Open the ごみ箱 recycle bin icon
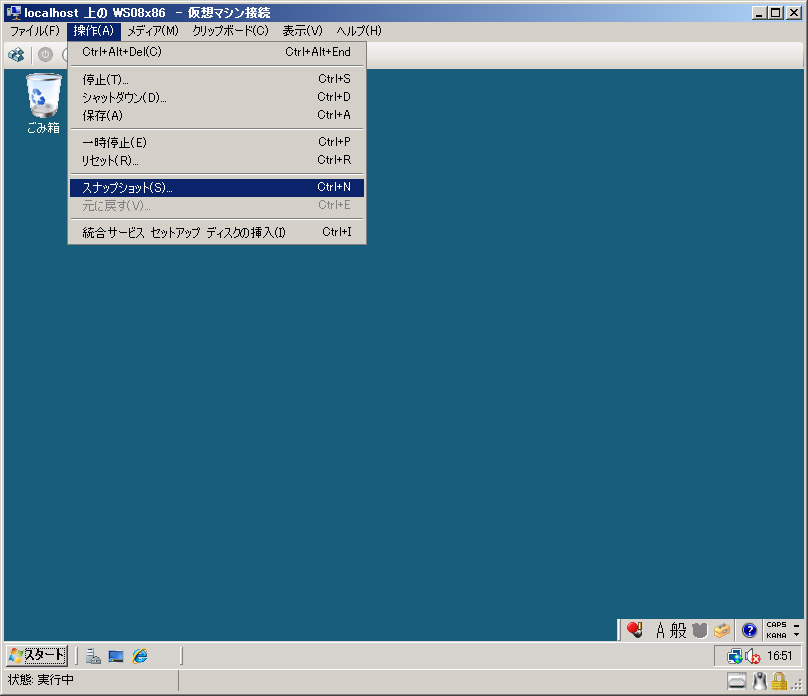Screen dimensions: 808x696 43,104
